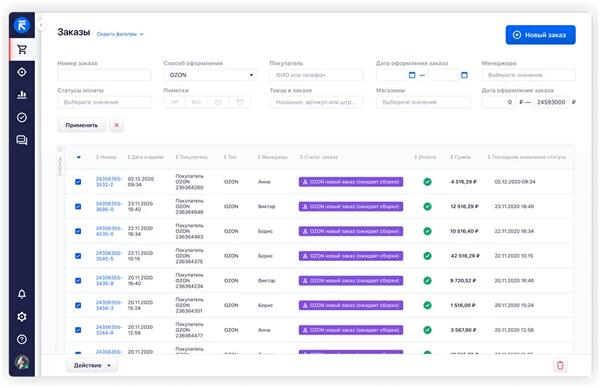The image size is (600, 388).
Task: Toggle the fourth mark filter icon
Action: click(x=240, y=102)
